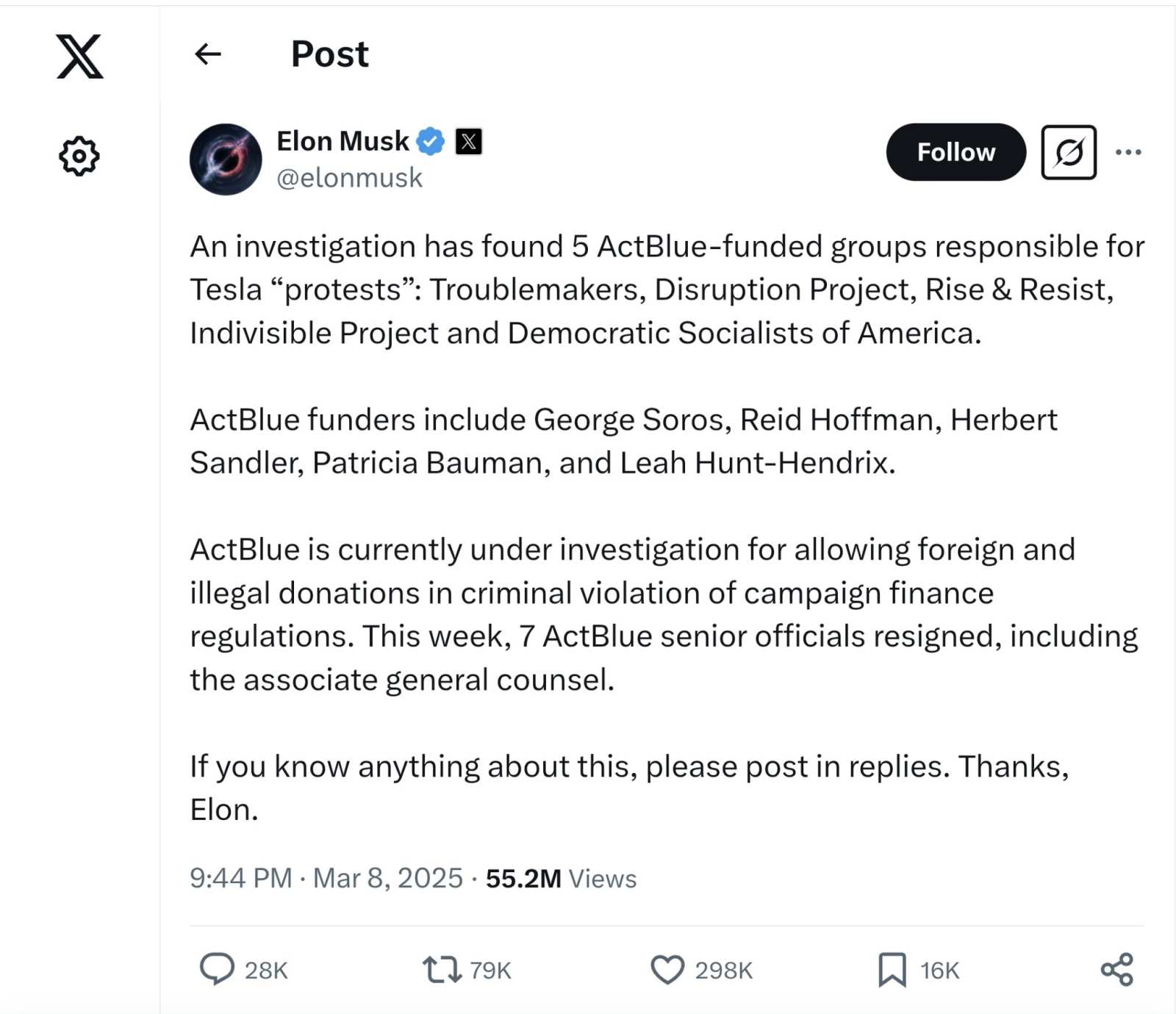Go back using the left arrow
Image resolution: width=1176 pixels, height=1014 pixels.
[x=208, y=54]
